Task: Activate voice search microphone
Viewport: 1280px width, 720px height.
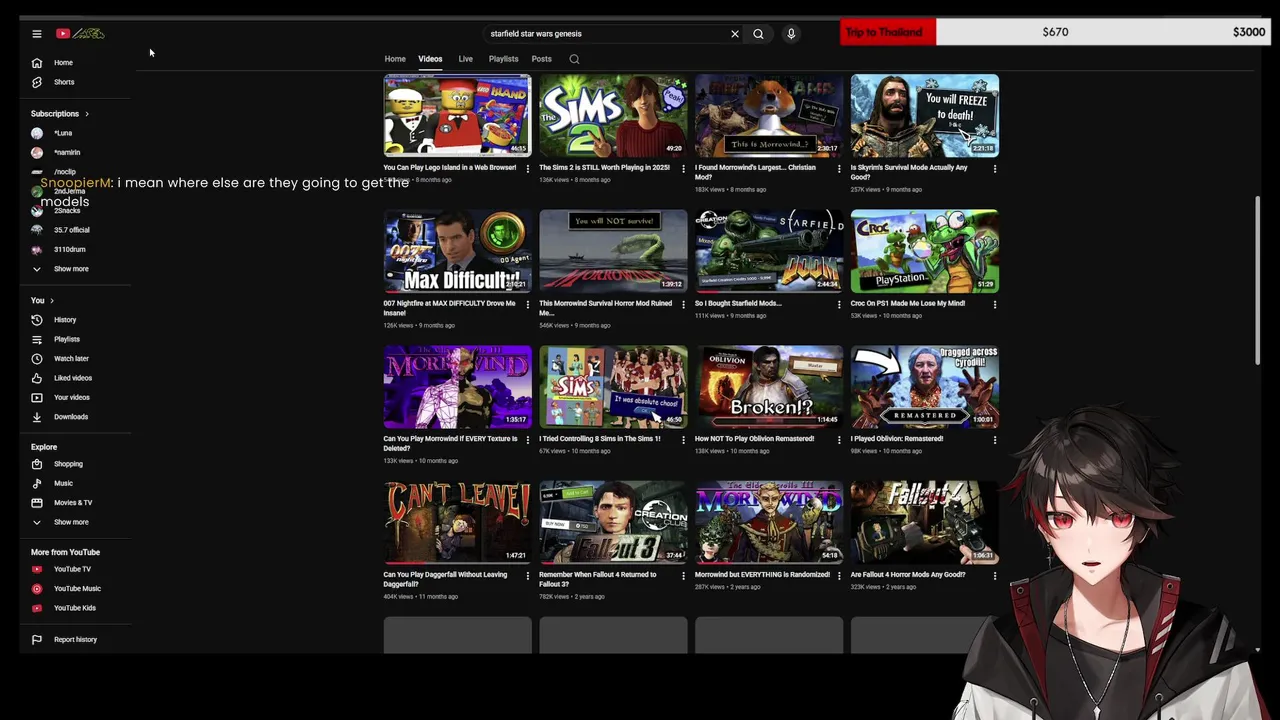Action: pyautogui.click(x=791, y=34)
